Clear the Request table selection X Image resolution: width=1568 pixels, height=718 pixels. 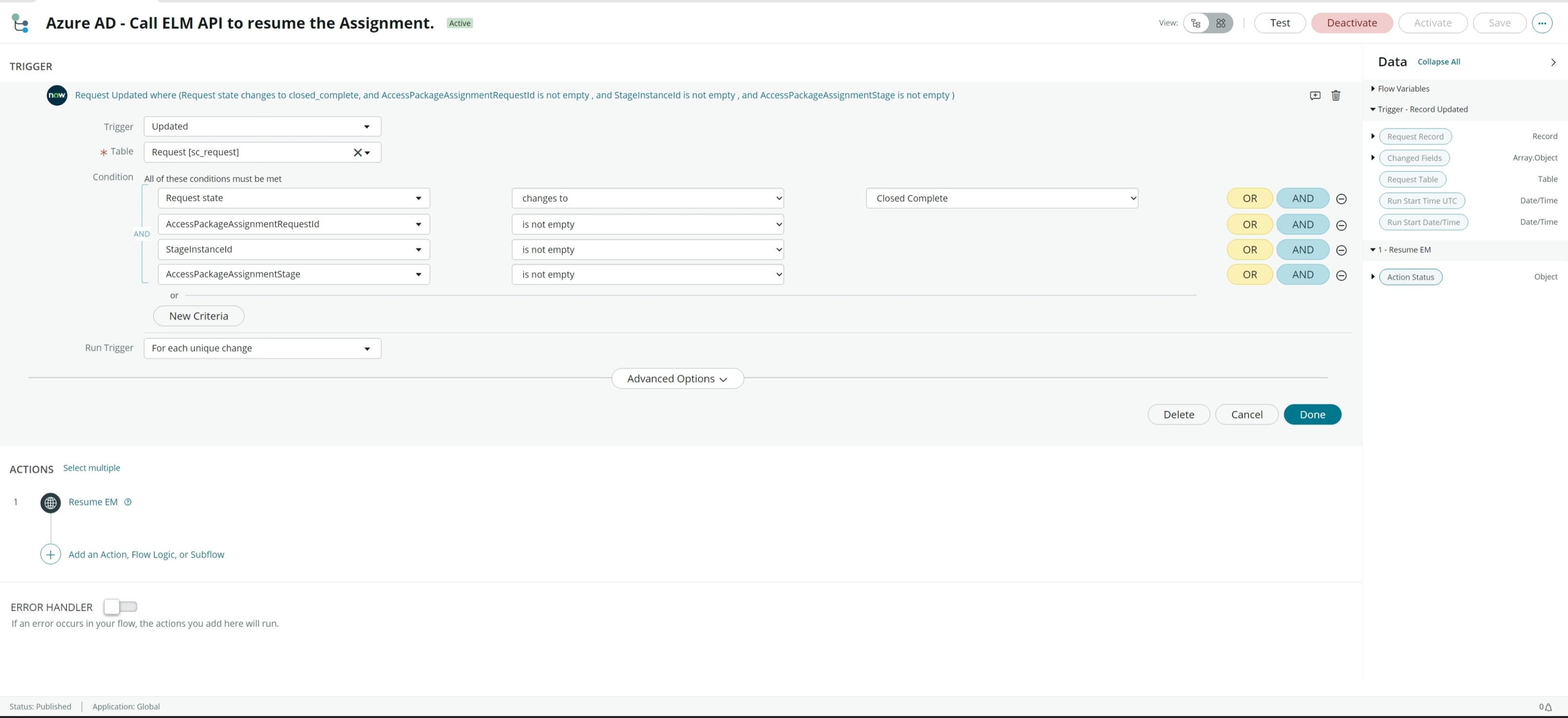358,152
